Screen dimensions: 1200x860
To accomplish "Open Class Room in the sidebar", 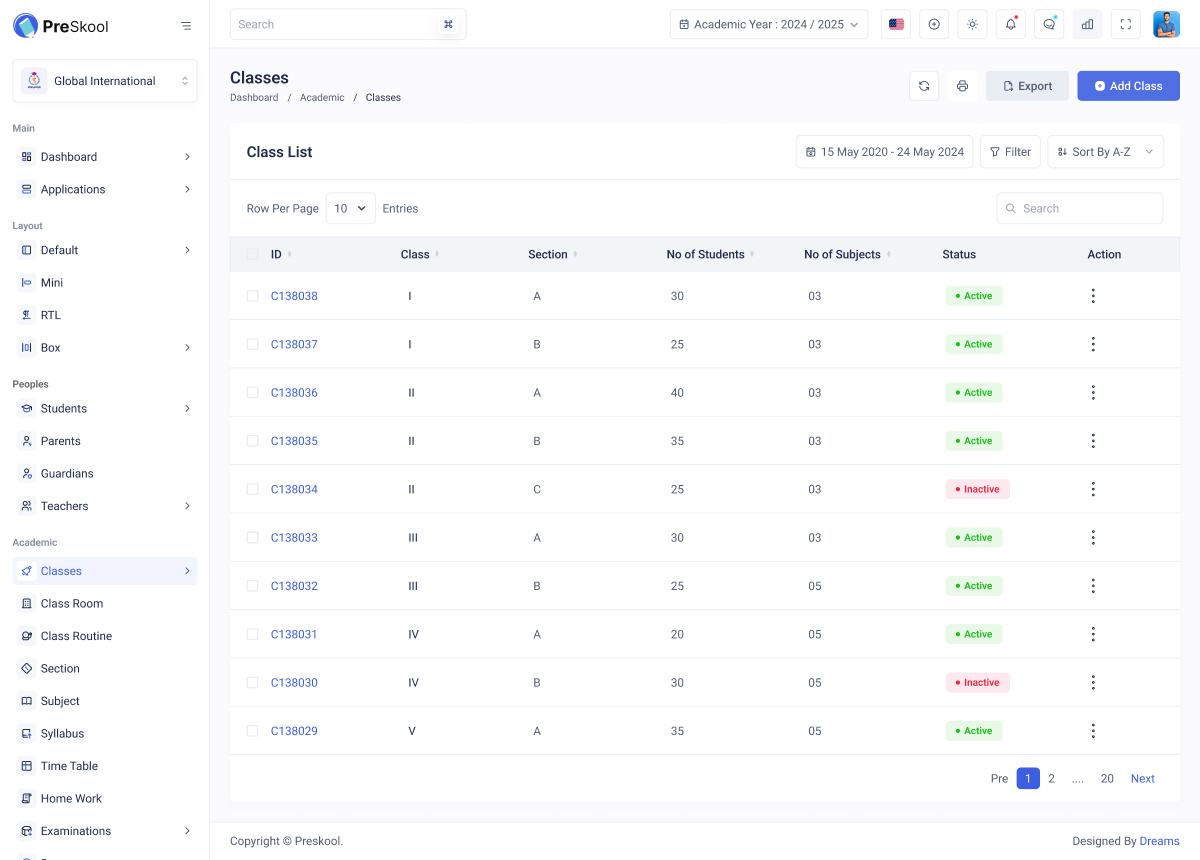I will (72, 603).
